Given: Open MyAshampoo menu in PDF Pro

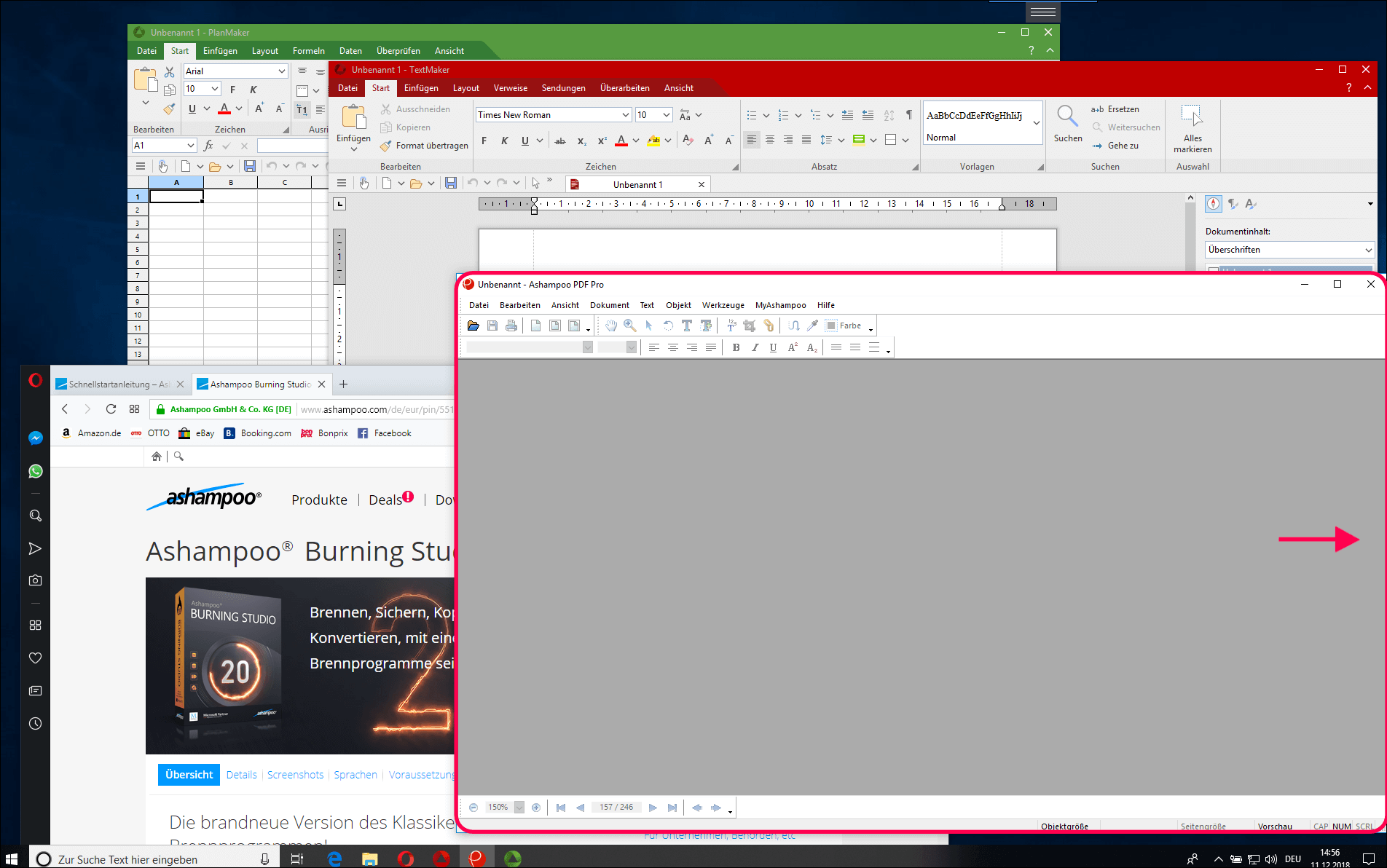Looking at the screenshot, I should 780,305.
